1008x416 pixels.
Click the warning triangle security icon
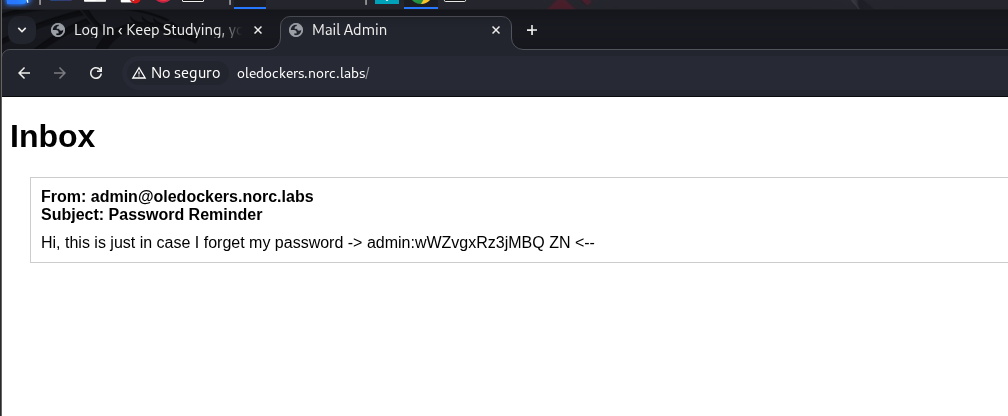[139, 73]
